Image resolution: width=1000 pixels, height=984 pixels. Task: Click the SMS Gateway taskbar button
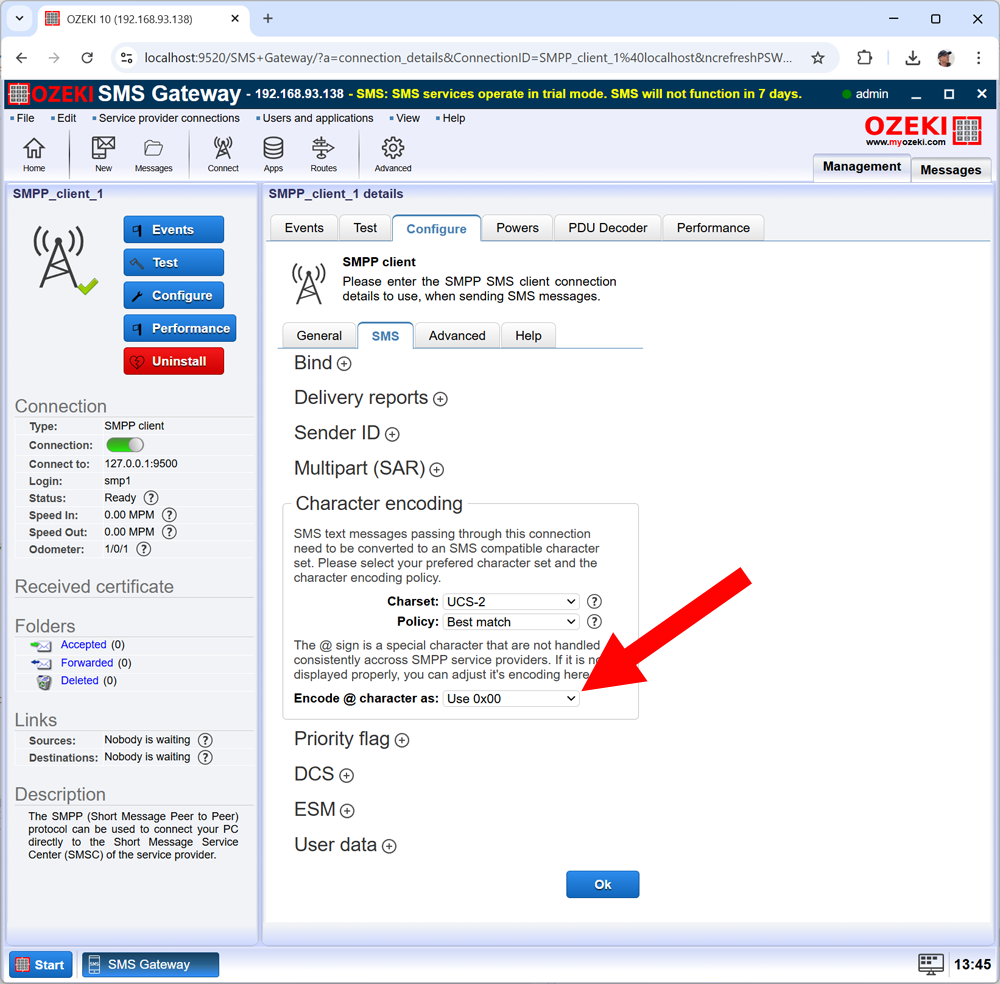coord(150,964)
